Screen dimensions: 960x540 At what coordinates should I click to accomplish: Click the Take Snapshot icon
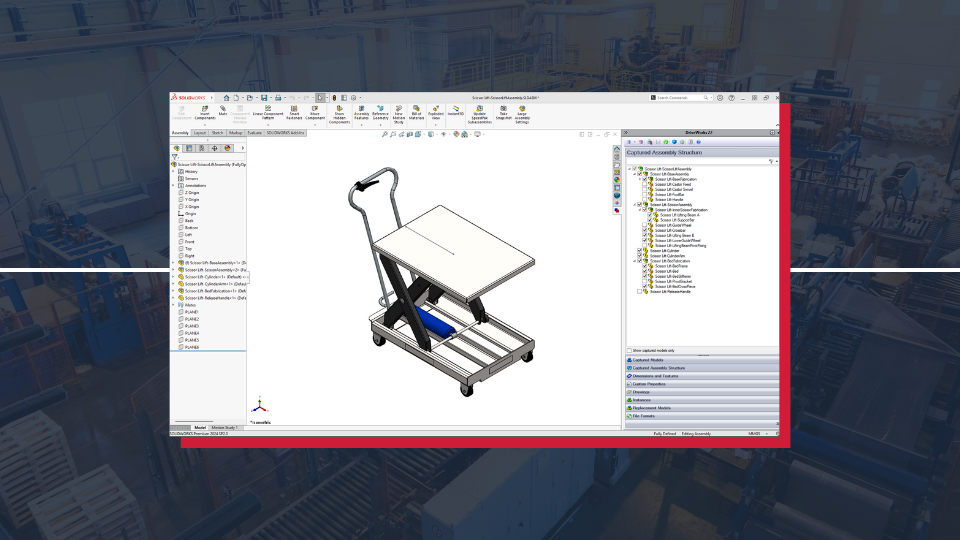503,113
